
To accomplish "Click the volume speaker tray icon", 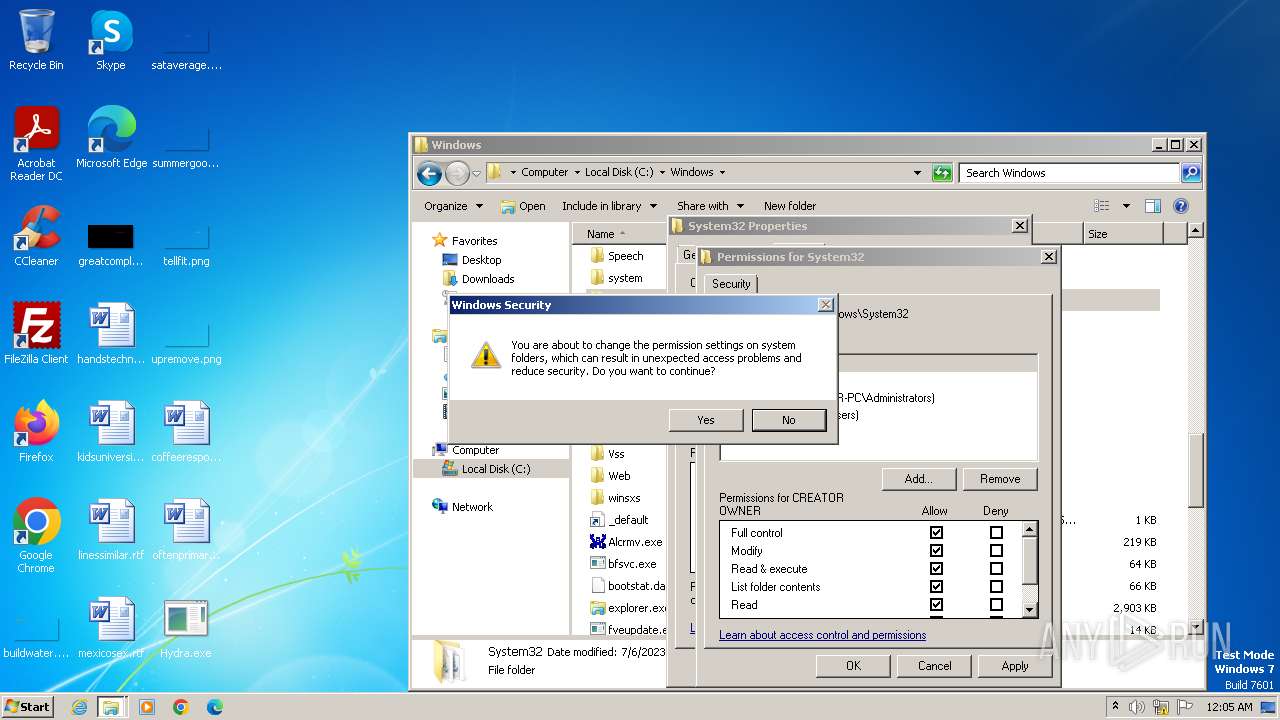I will 1136,707.
